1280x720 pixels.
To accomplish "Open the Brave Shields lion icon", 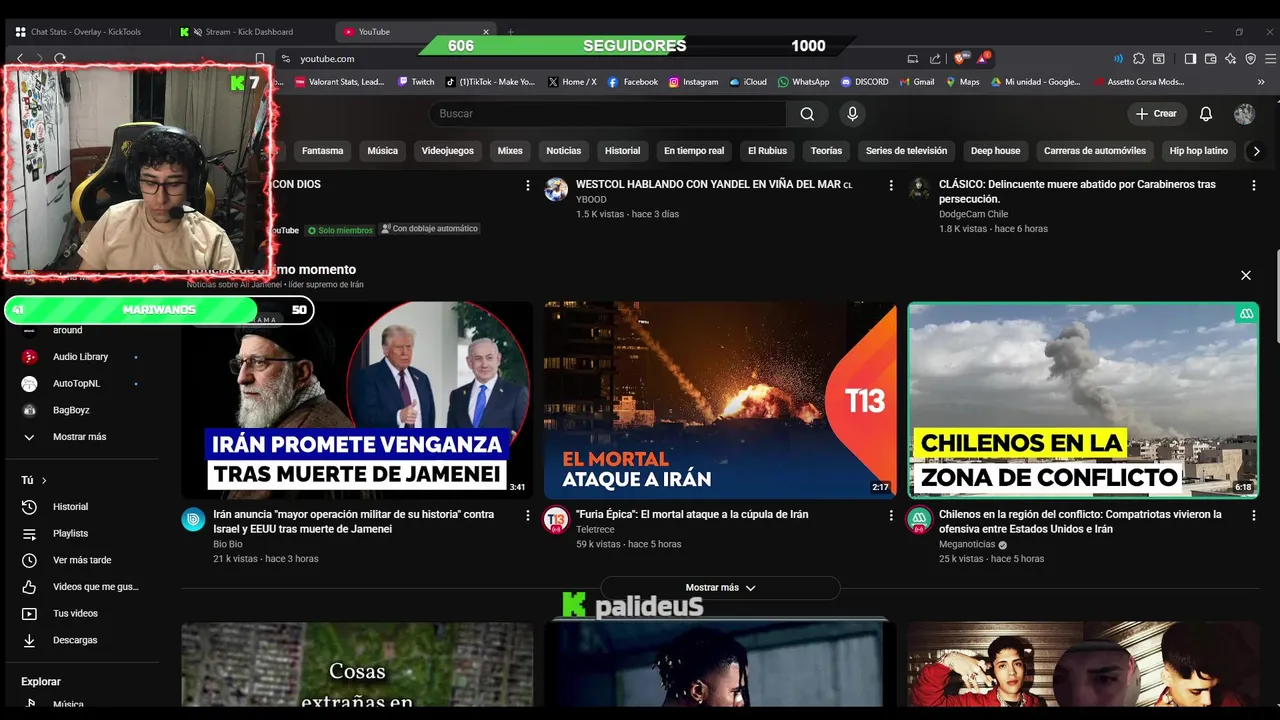I will [x=960, y=59].
